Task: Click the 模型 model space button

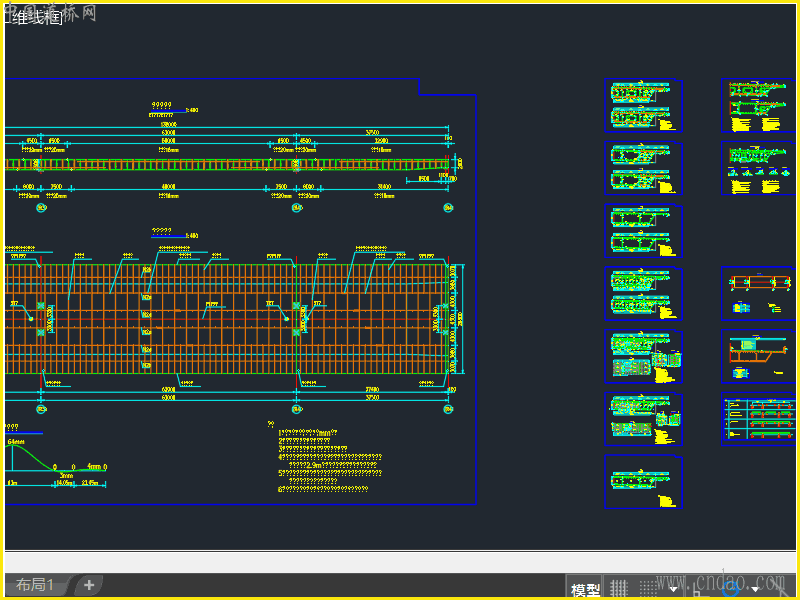Action: click(585, 589)
